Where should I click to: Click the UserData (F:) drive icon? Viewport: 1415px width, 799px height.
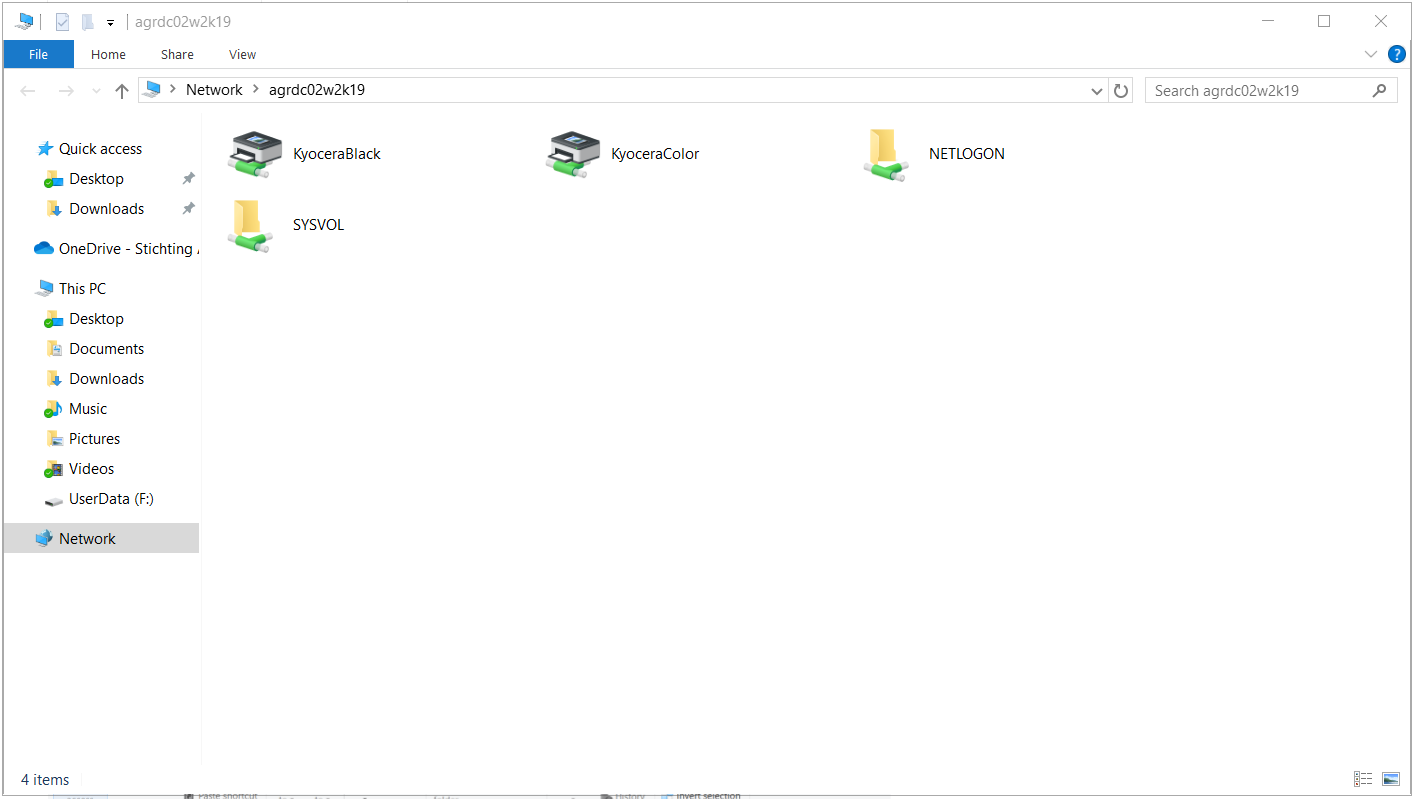pyautogui.click(x=54, y=500)
